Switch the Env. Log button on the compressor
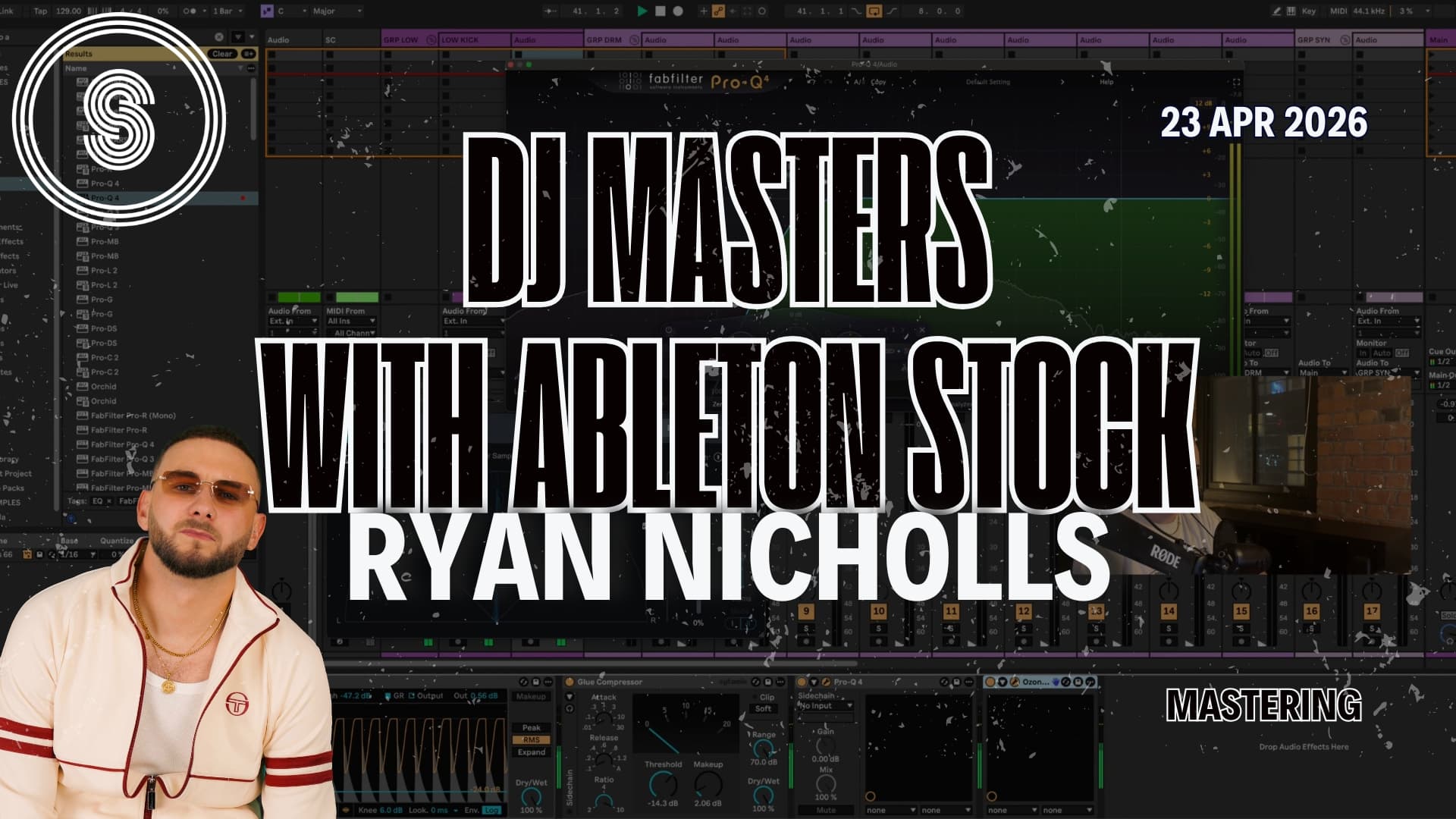This screenshot has width=1456, height=819. point(491,810)
